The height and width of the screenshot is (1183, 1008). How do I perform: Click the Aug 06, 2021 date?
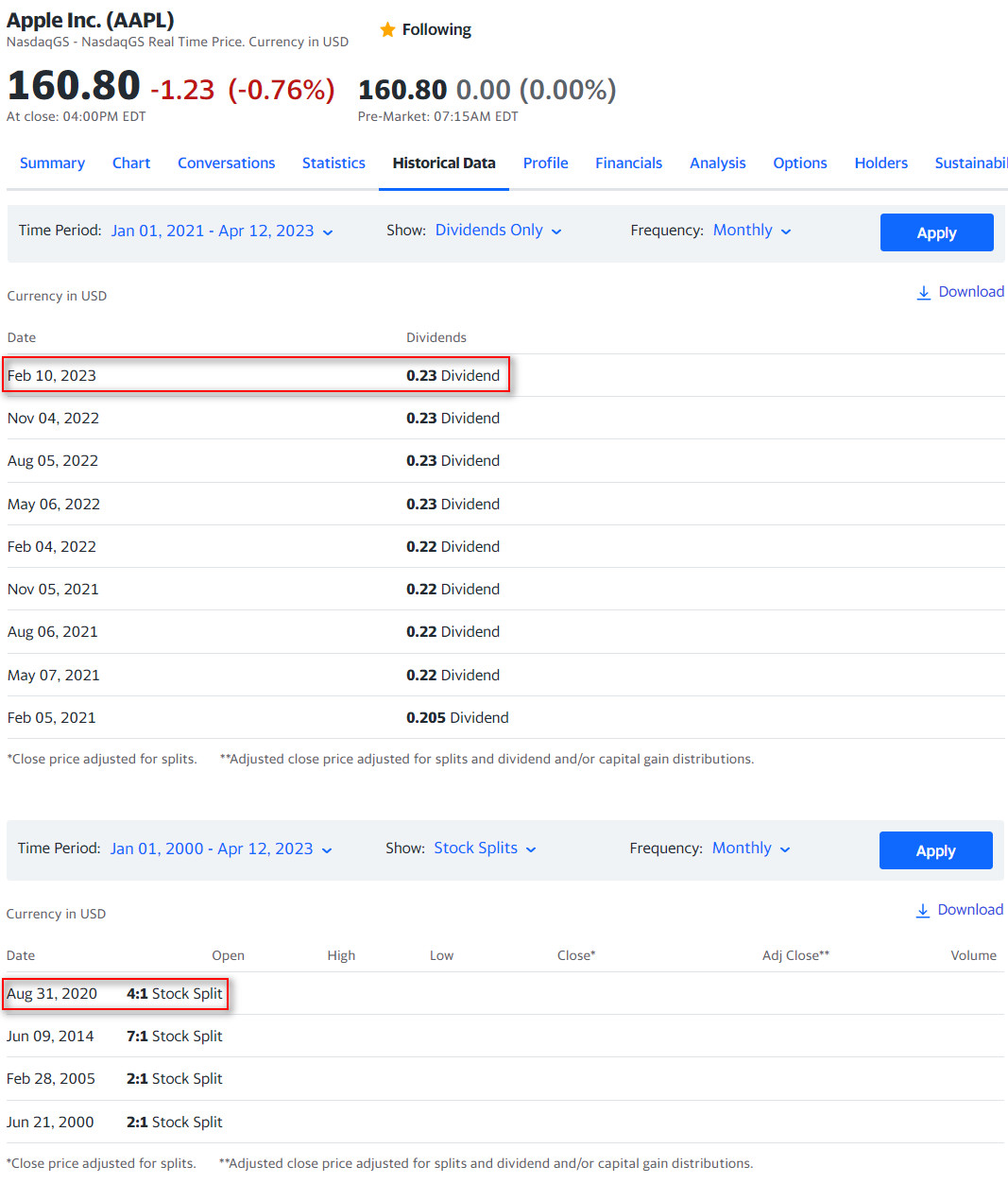pyautogui.click(x=53, y=632)
